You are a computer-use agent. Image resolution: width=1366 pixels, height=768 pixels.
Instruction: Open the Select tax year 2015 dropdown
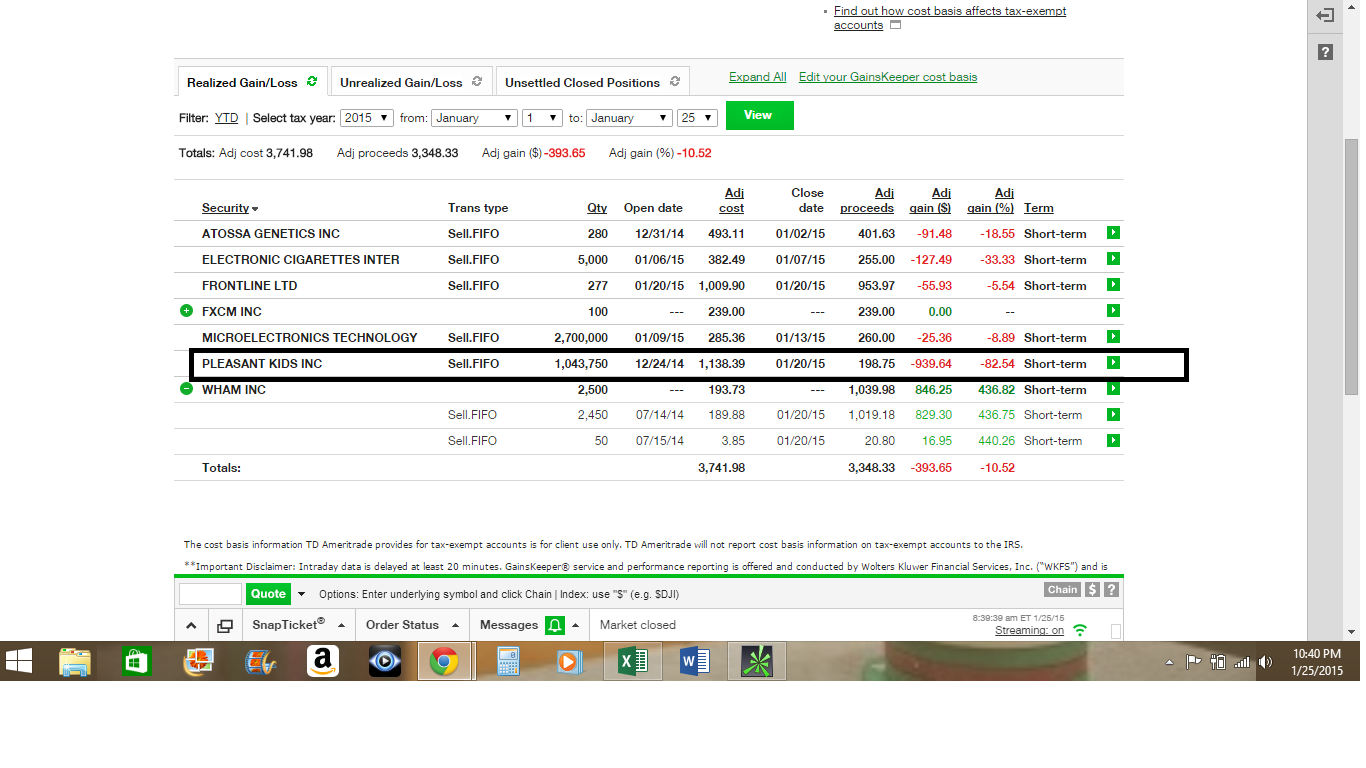367,118
